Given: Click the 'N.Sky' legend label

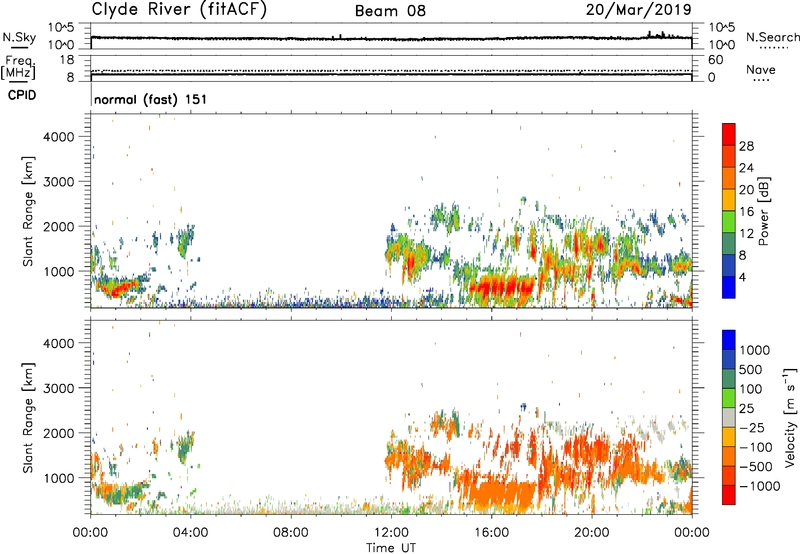Looking at the screenshot, I should (19, 37).
